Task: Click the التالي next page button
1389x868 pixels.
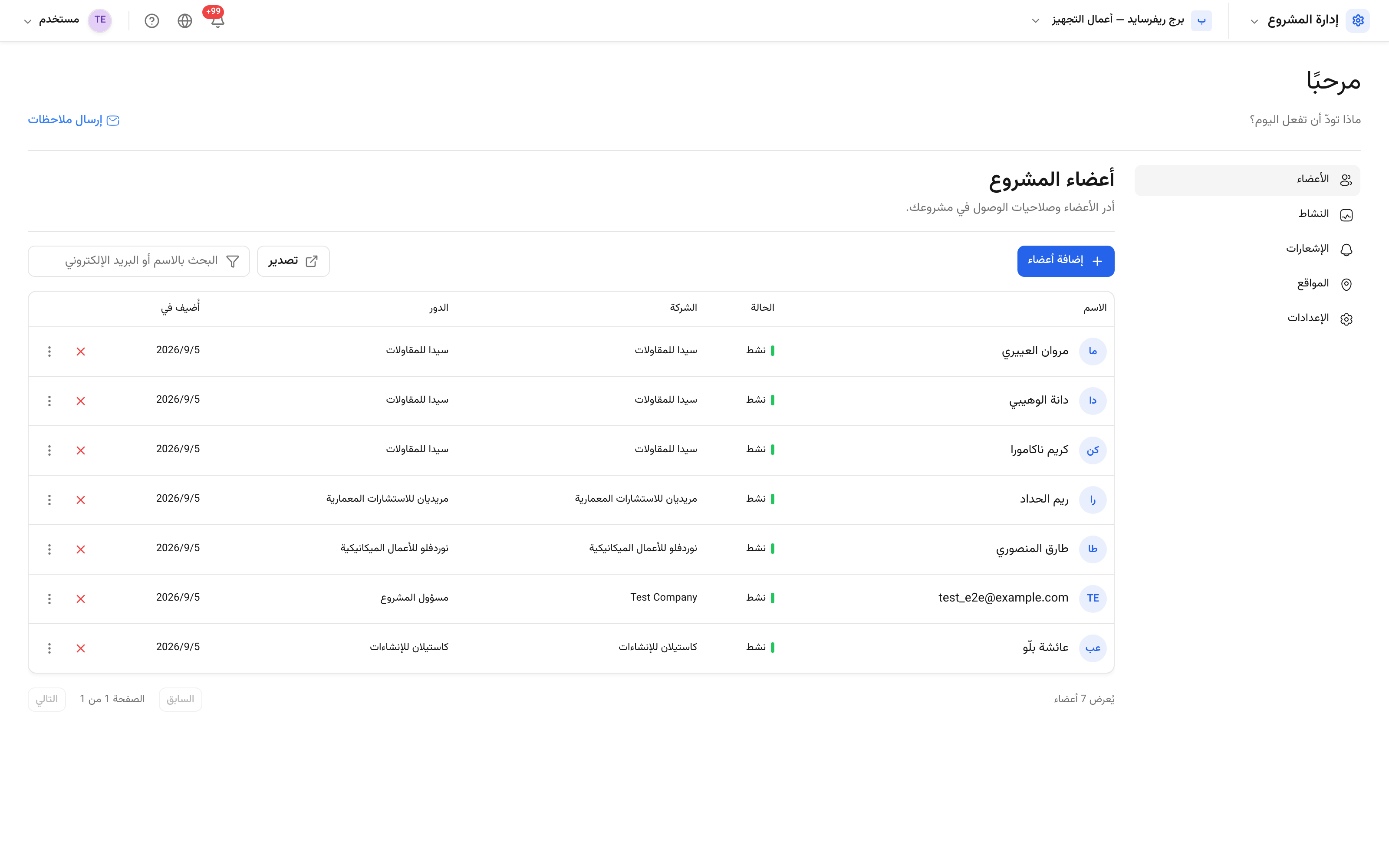Action: point(46,699)
